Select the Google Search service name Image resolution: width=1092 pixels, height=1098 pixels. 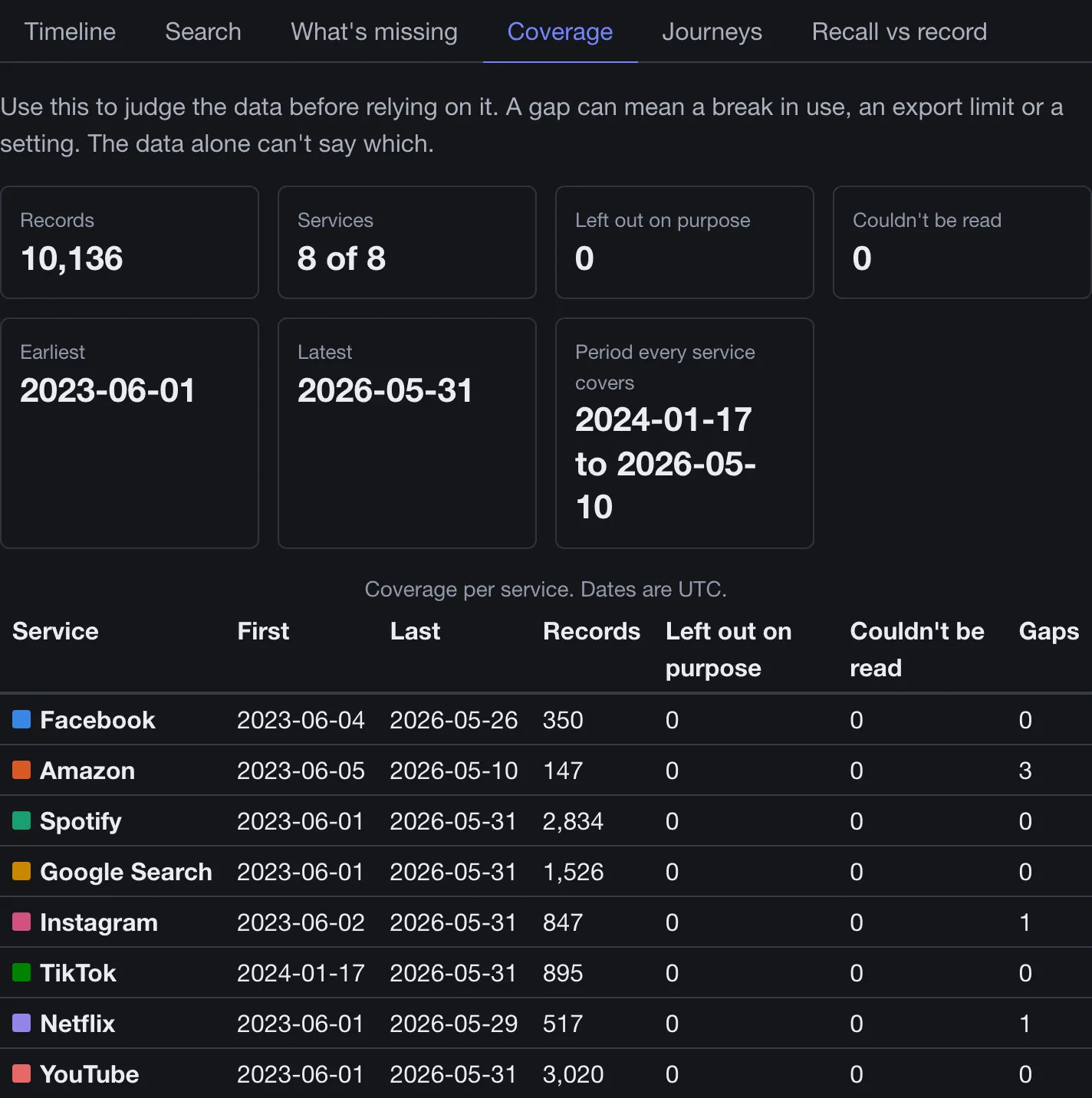coord(126,872)
